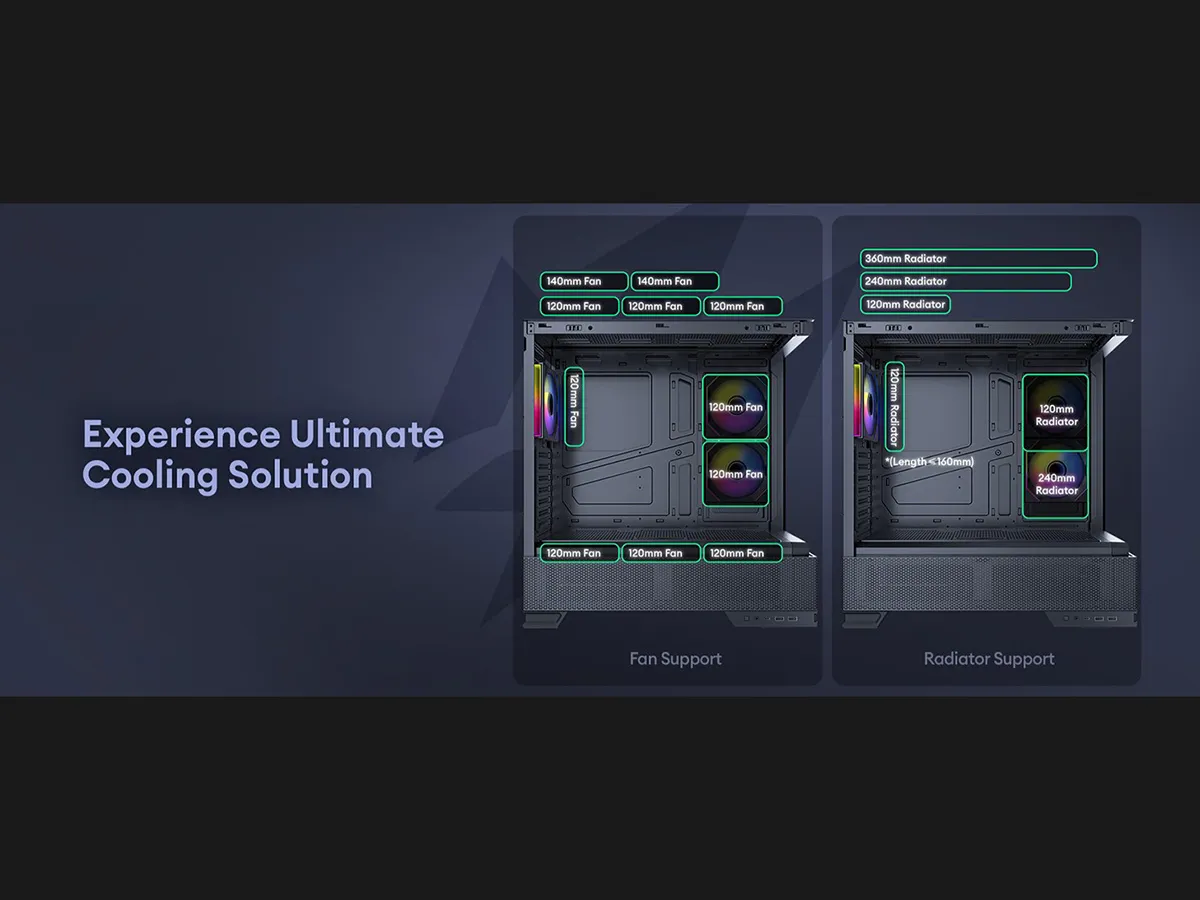Click the "Experience Ultimate Cooling Solution" heading
The width and height of the screenshot is (1200, 900).
(x=263, y=455)
